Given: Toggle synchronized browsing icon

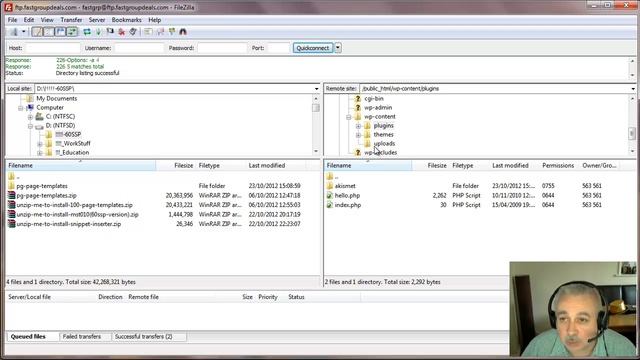Looking at the screenshot, I should point(171,32).
